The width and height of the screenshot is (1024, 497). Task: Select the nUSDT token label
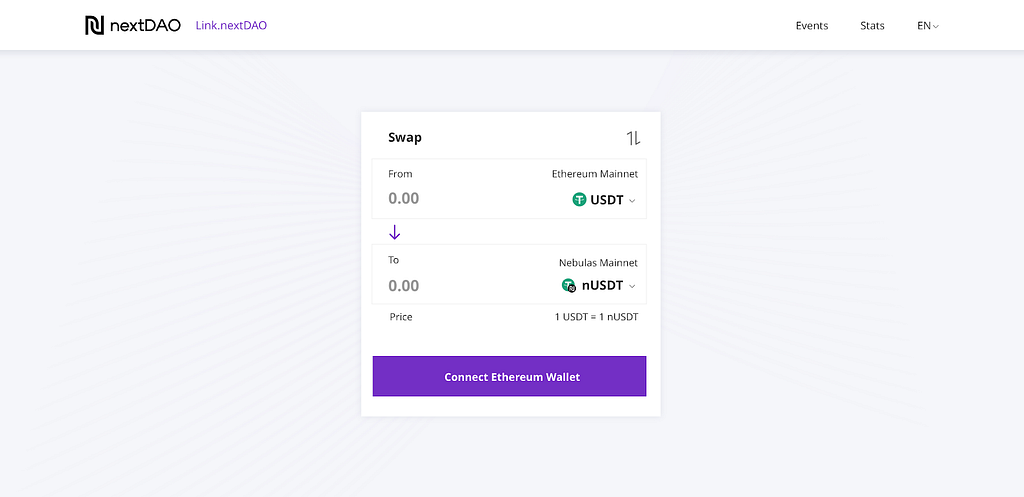(x=602, y=286)
